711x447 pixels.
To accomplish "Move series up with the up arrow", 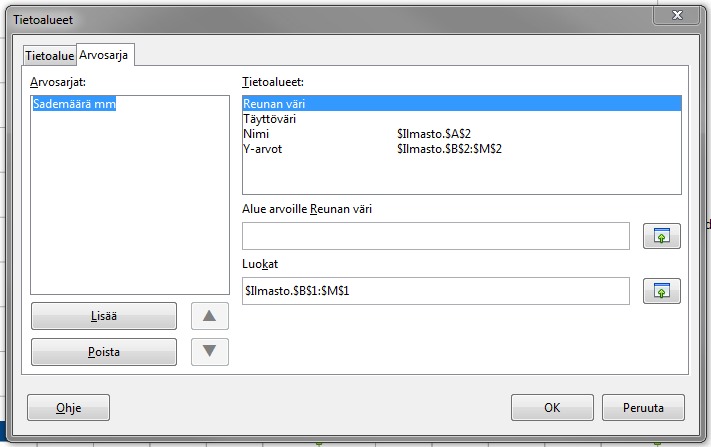I will [x=209, y=316].
